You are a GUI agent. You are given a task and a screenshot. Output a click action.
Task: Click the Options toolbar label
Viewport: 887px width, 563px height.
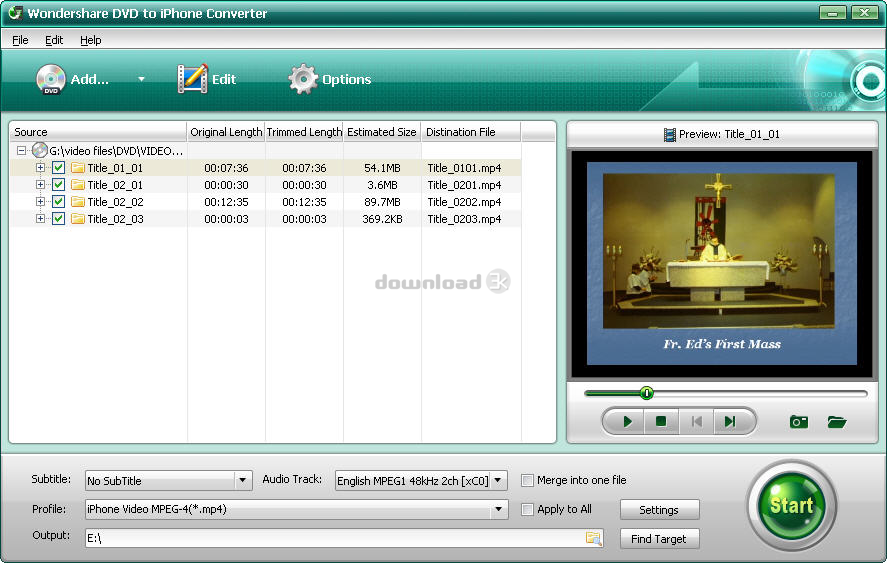[347, 79]
